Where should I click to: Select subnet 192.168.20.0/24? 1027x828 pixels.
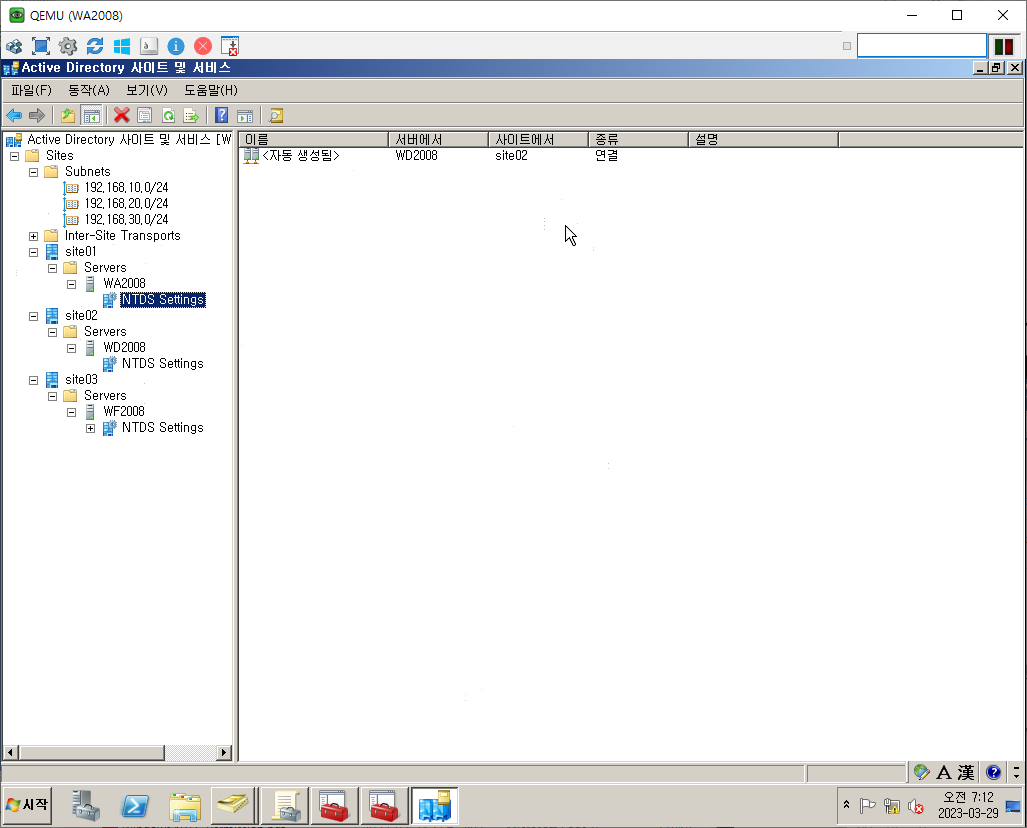(126, 204)
